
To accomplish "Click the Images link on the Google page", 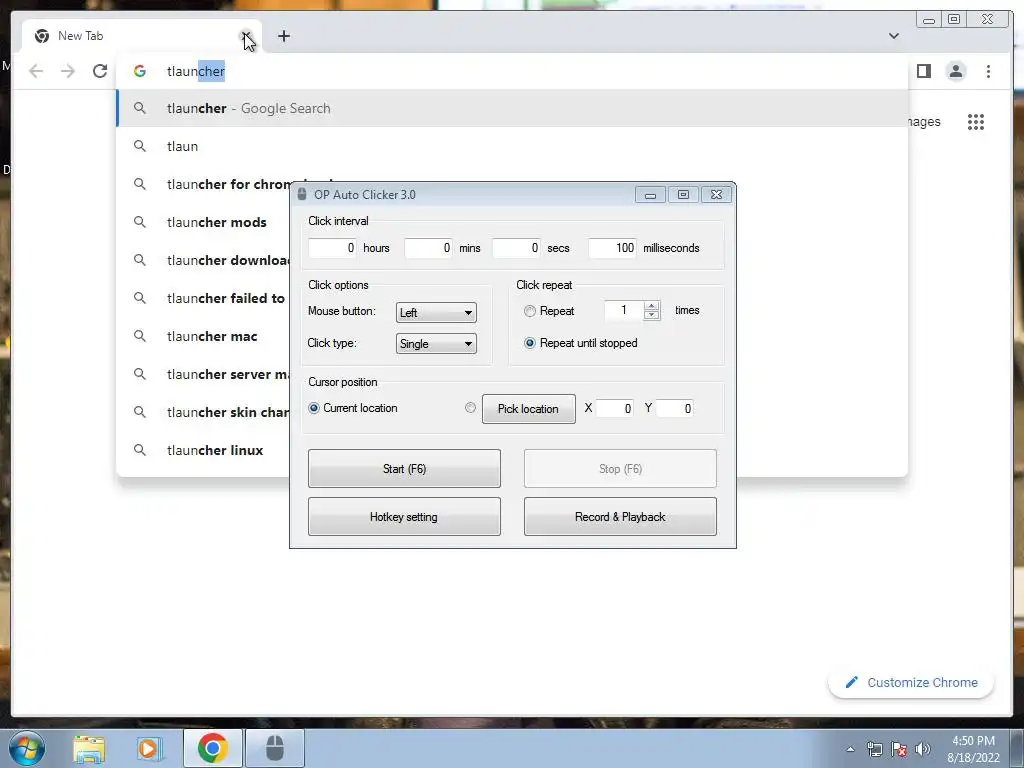I will point(924,121).
